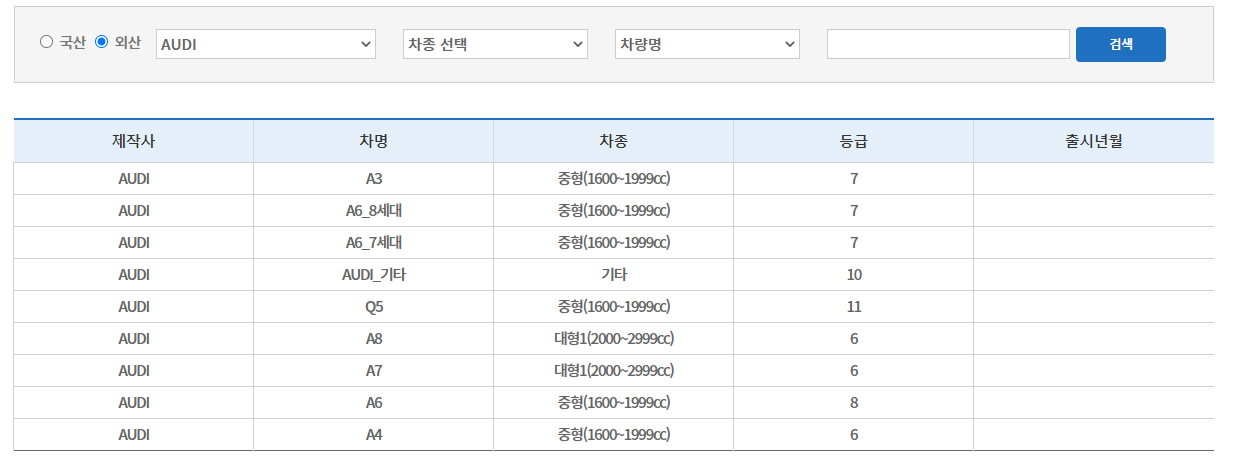Select the A8 car name cell
Viewport: 1248px width, 462px height.
[373, 339]
